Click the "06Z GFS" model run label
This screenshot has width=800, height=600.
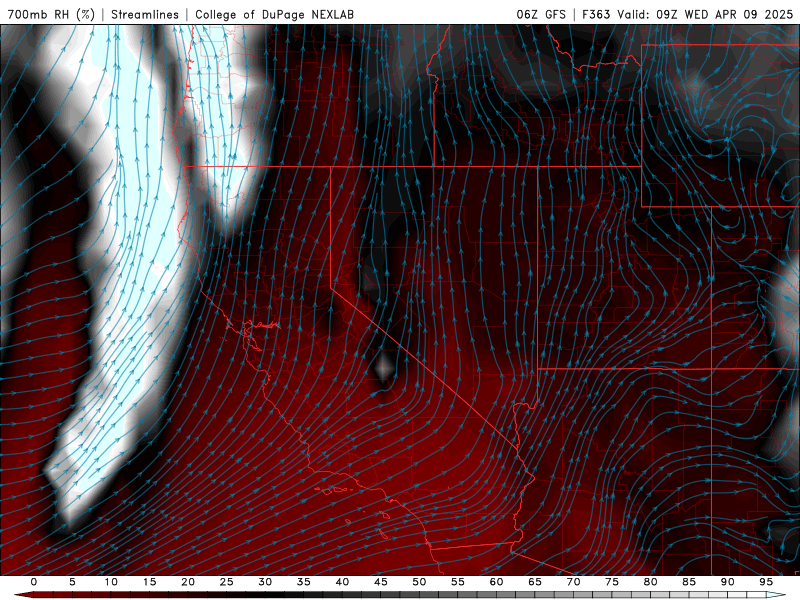[x=541, y=14]
